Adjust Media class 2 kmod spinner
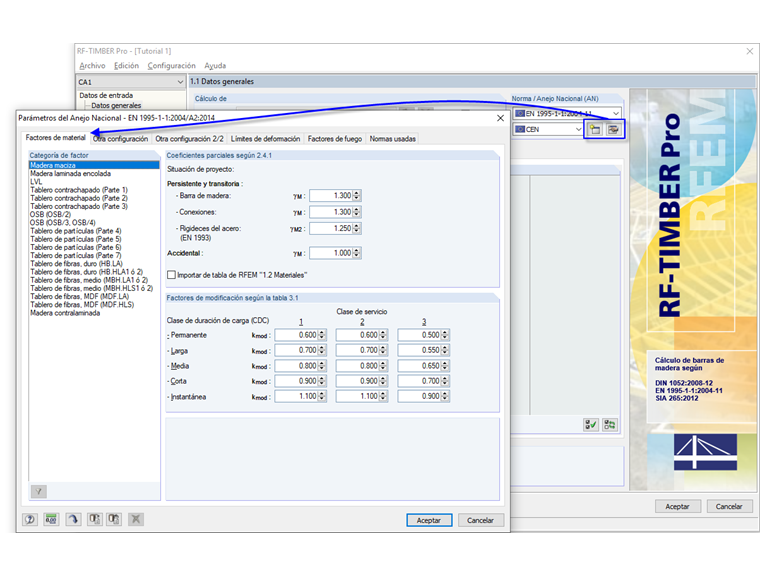The width and height of the screenshot is (760, 577). pyautogui.click(x=383, y=366)
